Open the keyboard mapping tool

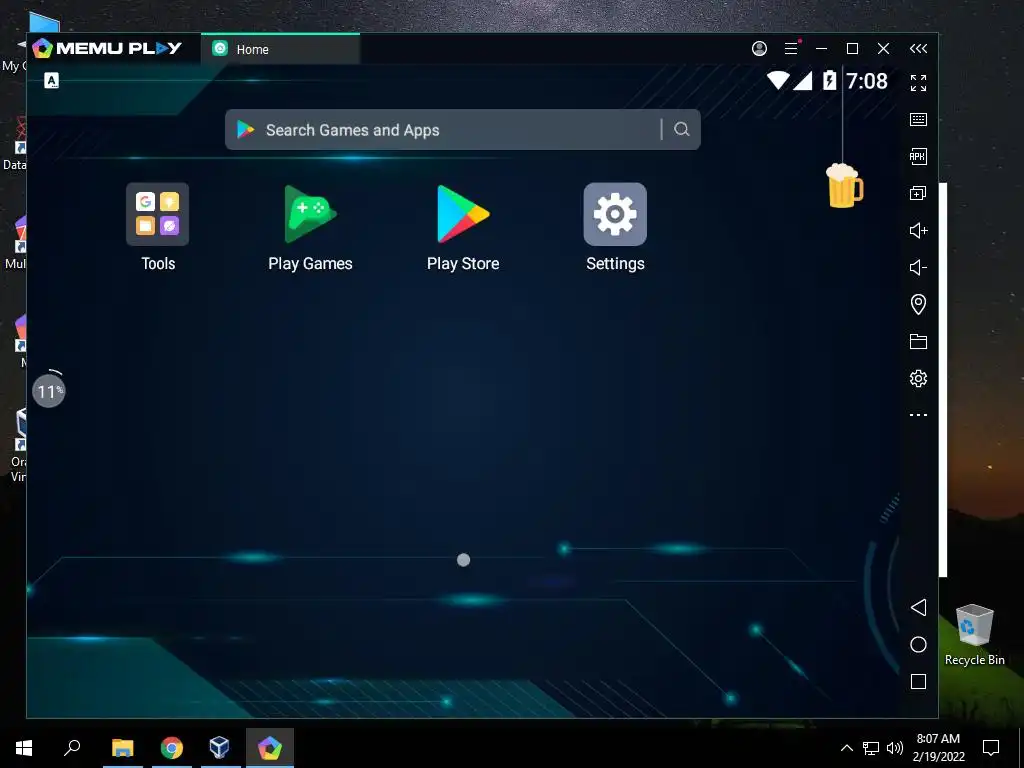(x=918, y=120)
